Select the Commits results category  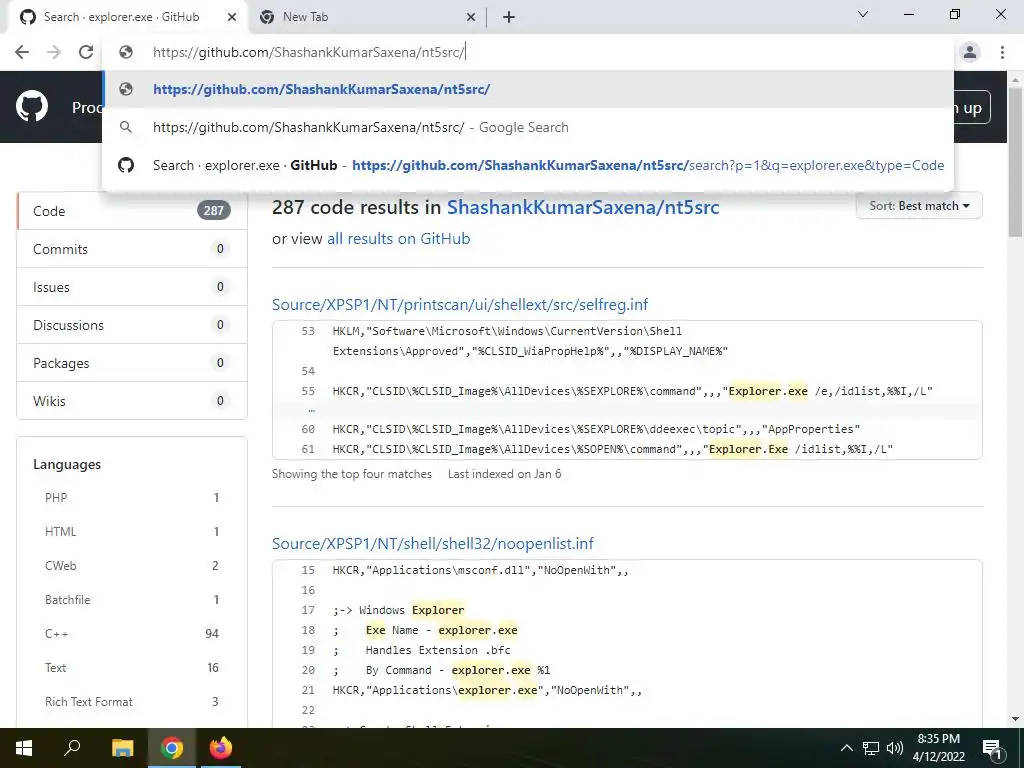click(x=132, y=249)
